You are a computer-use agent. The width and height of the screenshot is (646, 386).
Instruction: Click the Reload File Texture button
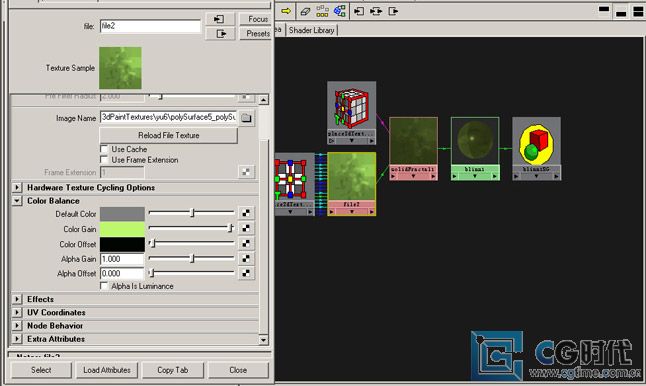[x=169, y=135]
